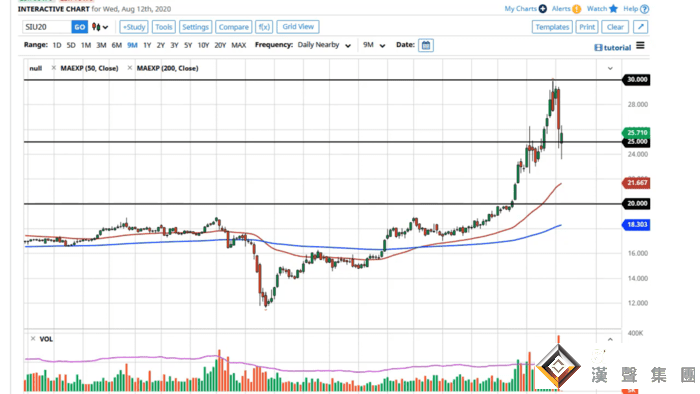Screen dimensions: 700x394
Task: Click the MAEXP (200, Close) label
Action: pyautogui.click(x=167, y=68)
